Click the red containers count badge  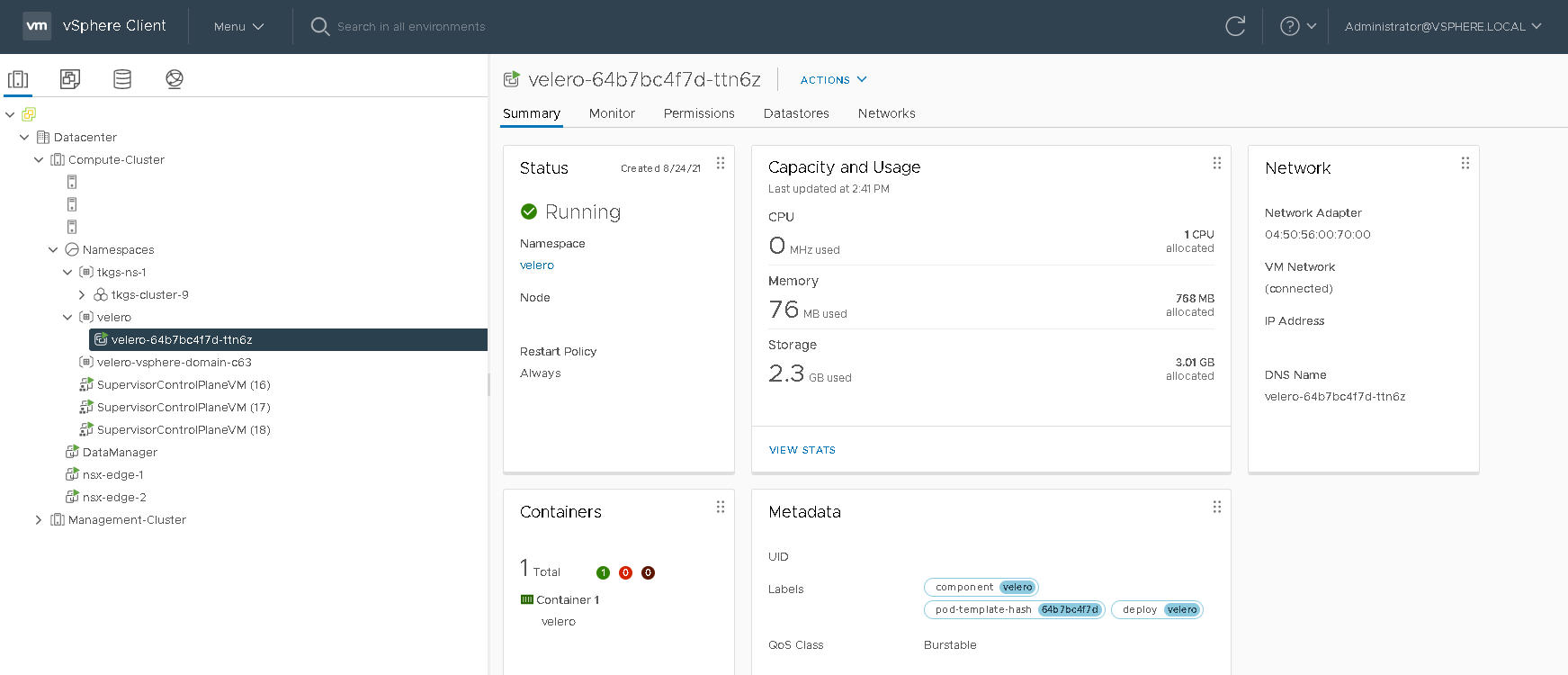pyautogui.click(x=625, y=572)
